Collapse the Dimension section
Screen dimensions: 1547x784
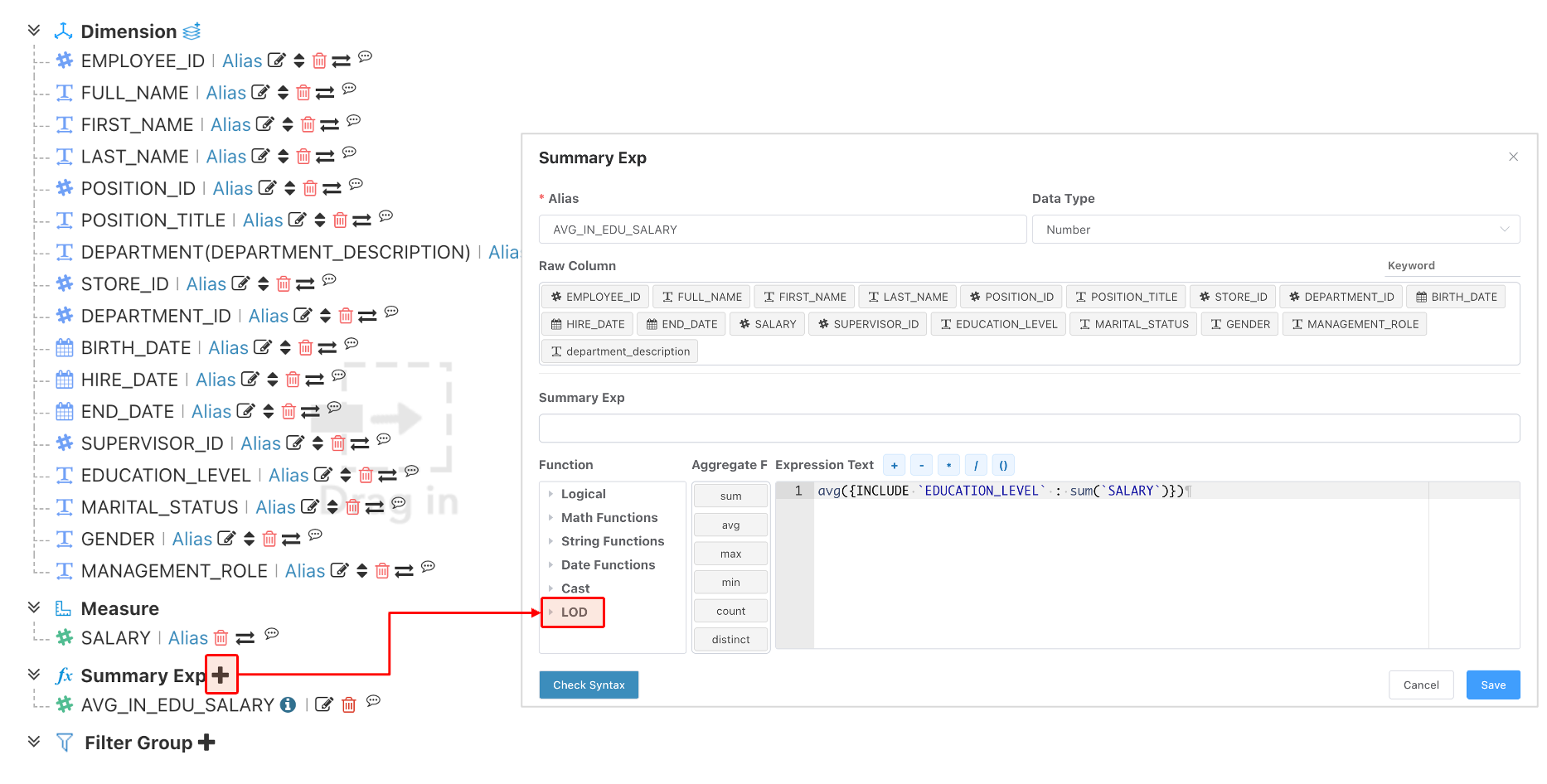(34, 31)
